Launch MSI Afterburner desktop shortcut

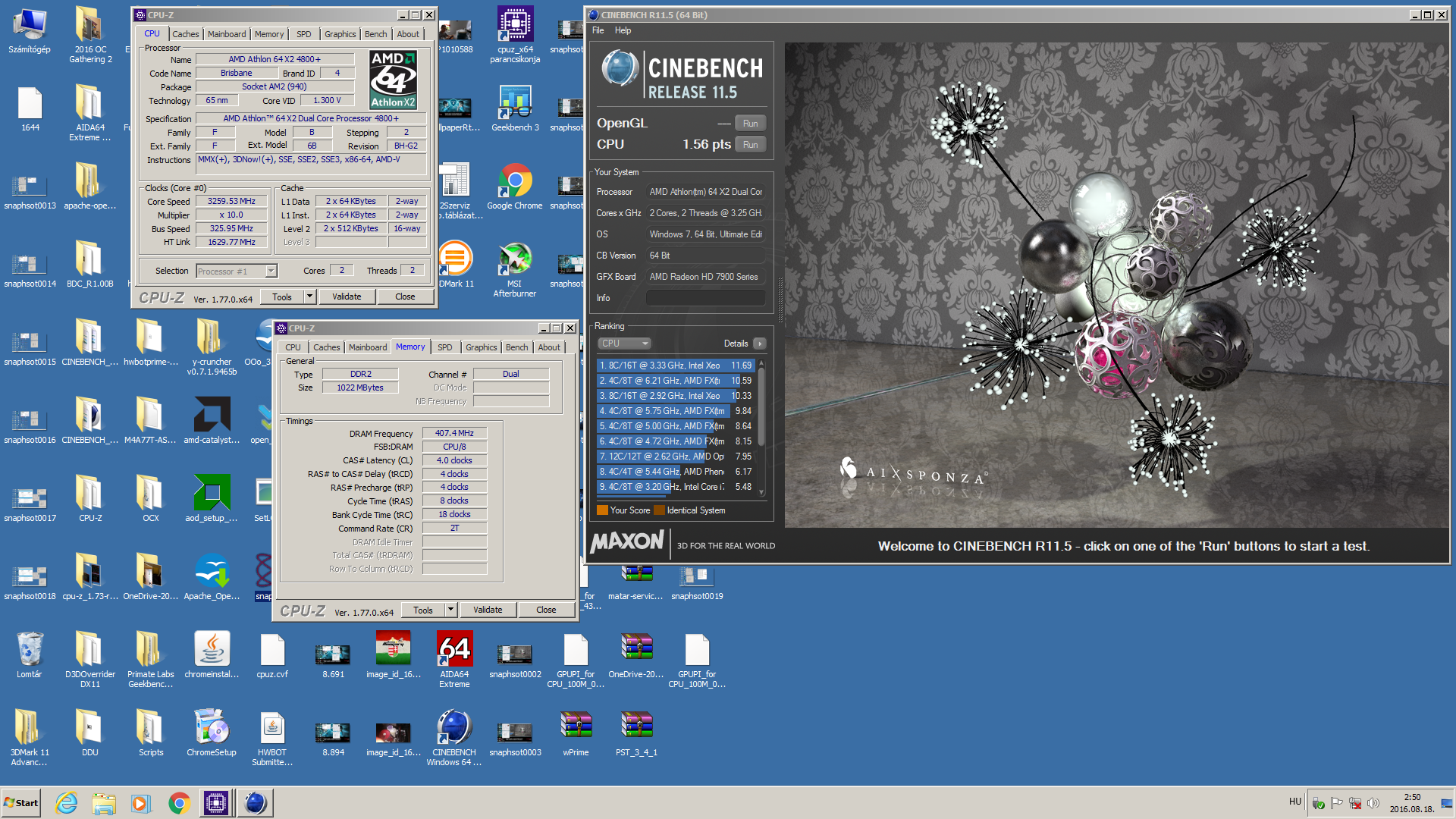[x=515, y=269]
